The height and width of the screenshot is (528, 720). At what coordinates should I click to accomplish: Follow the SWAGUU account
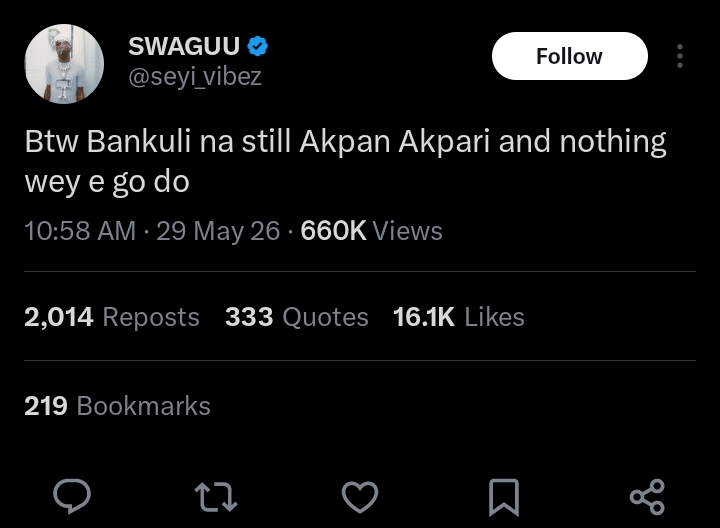(x=569, y=56)
